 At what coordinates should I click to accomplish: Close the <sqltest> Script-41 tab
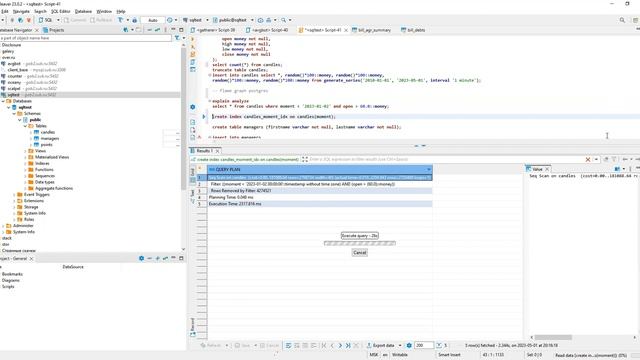[x=346, y=30]
